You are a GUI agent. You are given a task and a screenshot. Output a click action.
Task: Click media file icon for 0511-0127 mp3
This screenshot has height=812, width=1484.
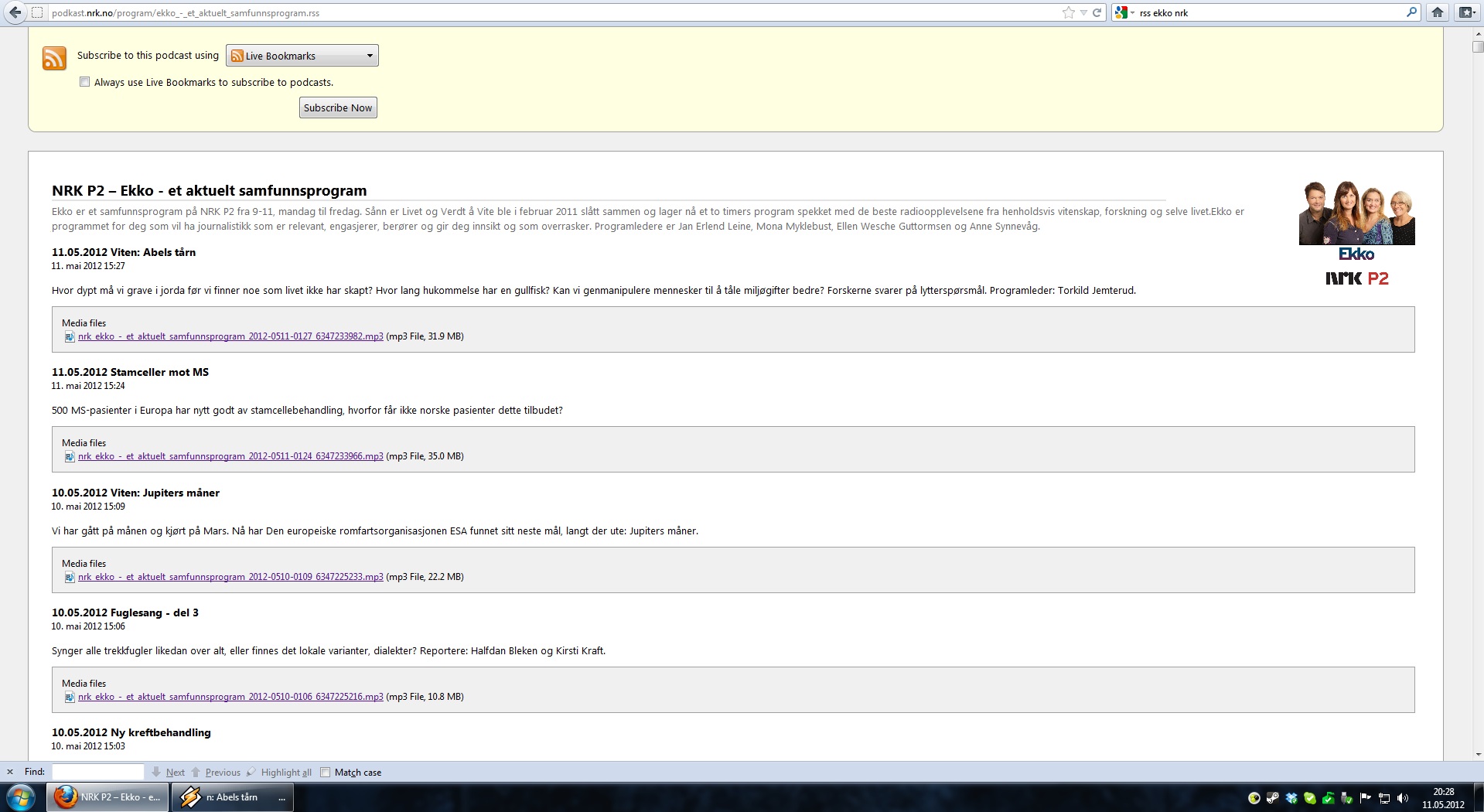[70, 336]
